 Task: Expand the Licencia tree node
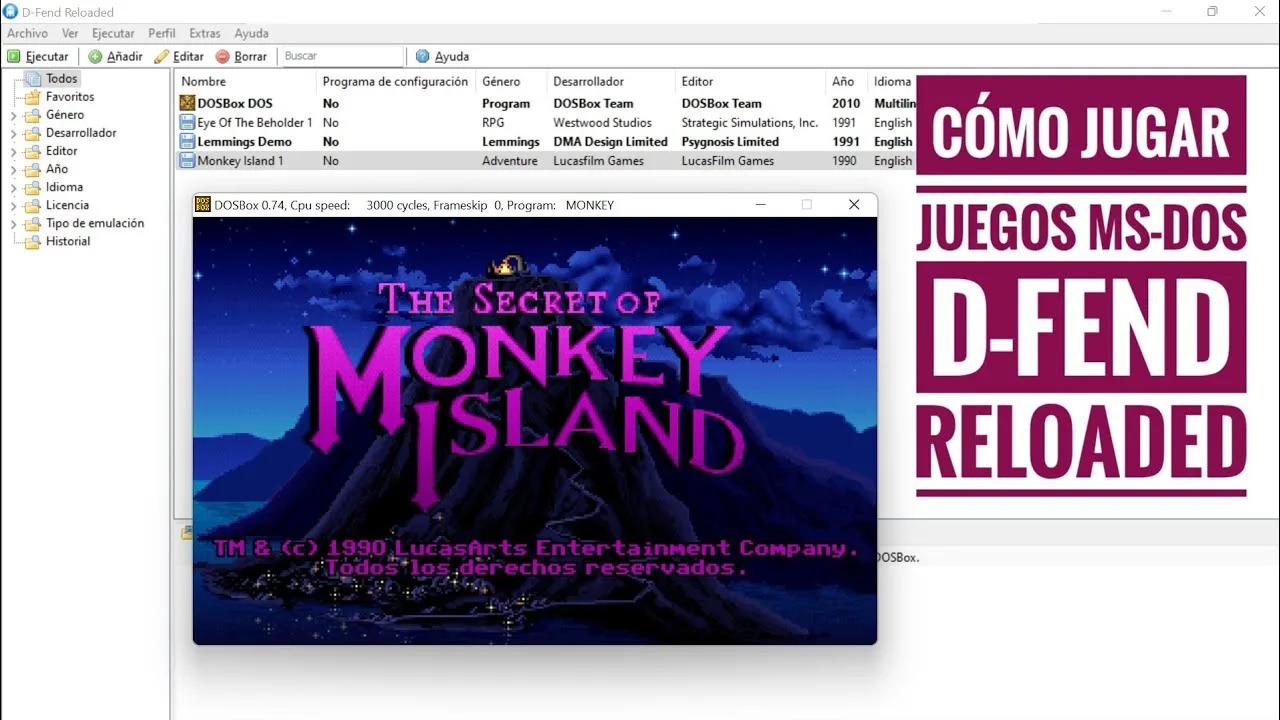click(13, 206)
